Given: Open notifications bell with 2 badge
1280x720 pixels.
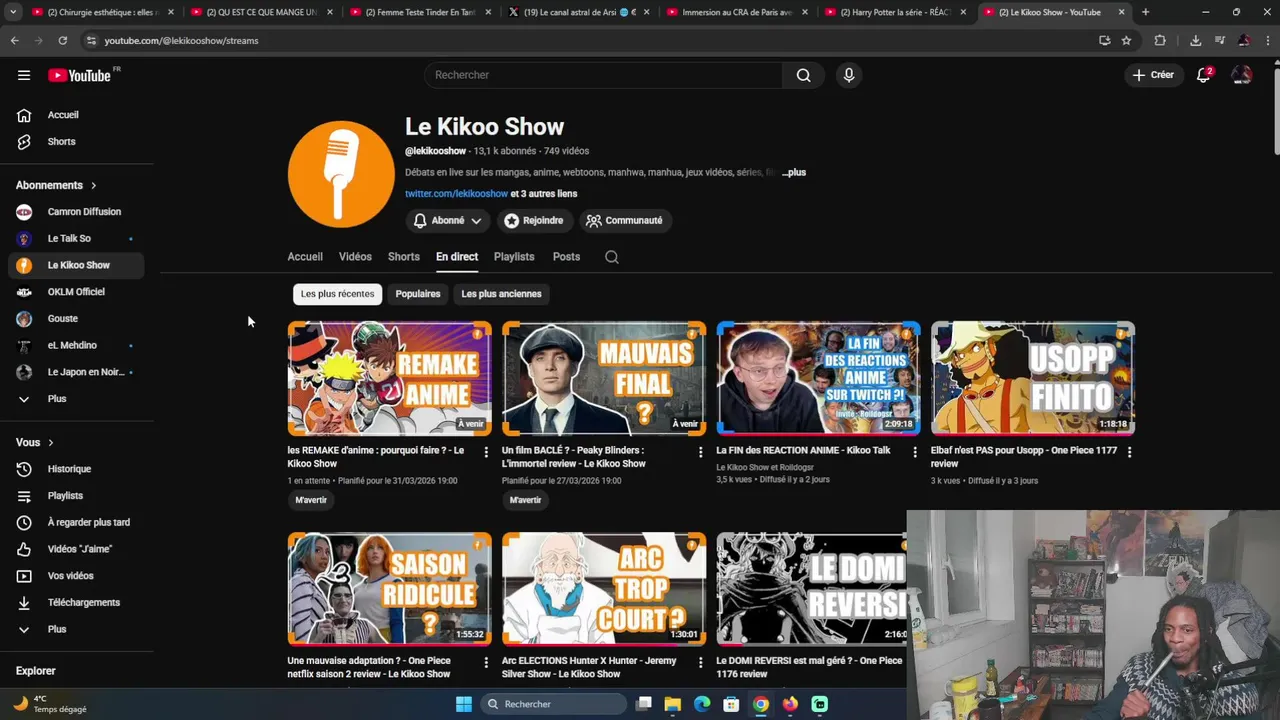Looking at the screenshot, I should tap(1204, 75).
